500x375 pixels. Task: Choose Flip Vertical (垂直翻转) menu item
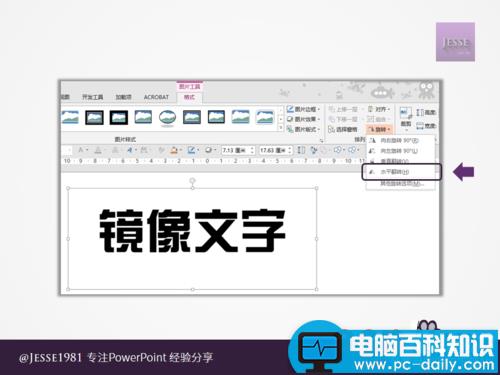[x=400, y=161]
